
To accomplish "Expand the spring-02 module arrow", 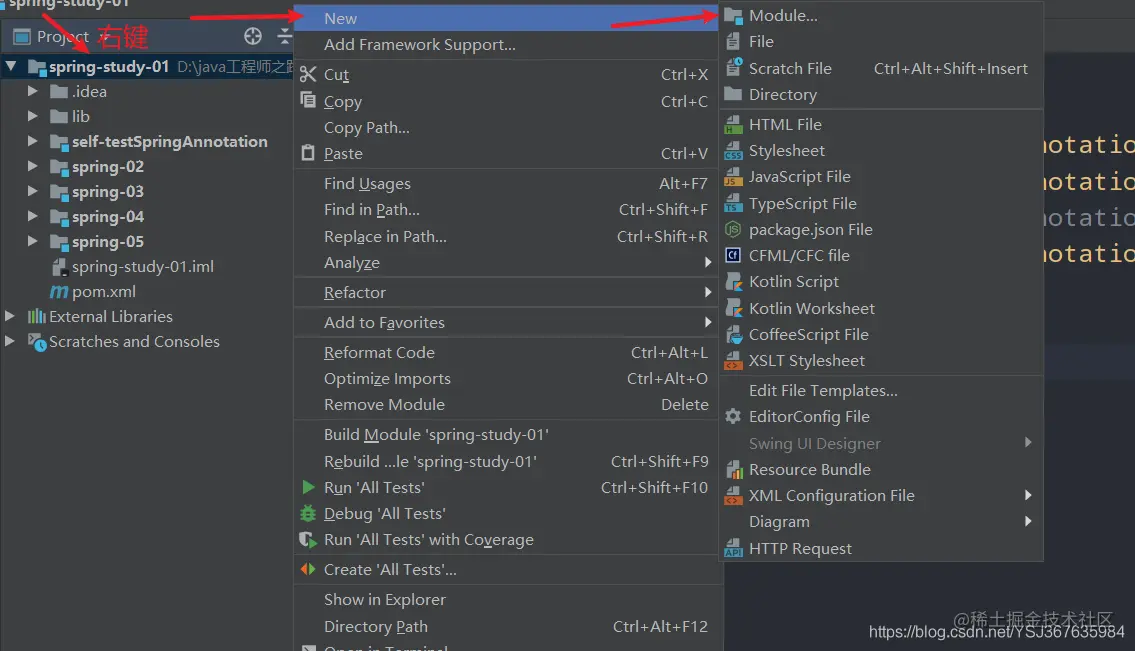I will pyautogui.click(x=33, y=166).
